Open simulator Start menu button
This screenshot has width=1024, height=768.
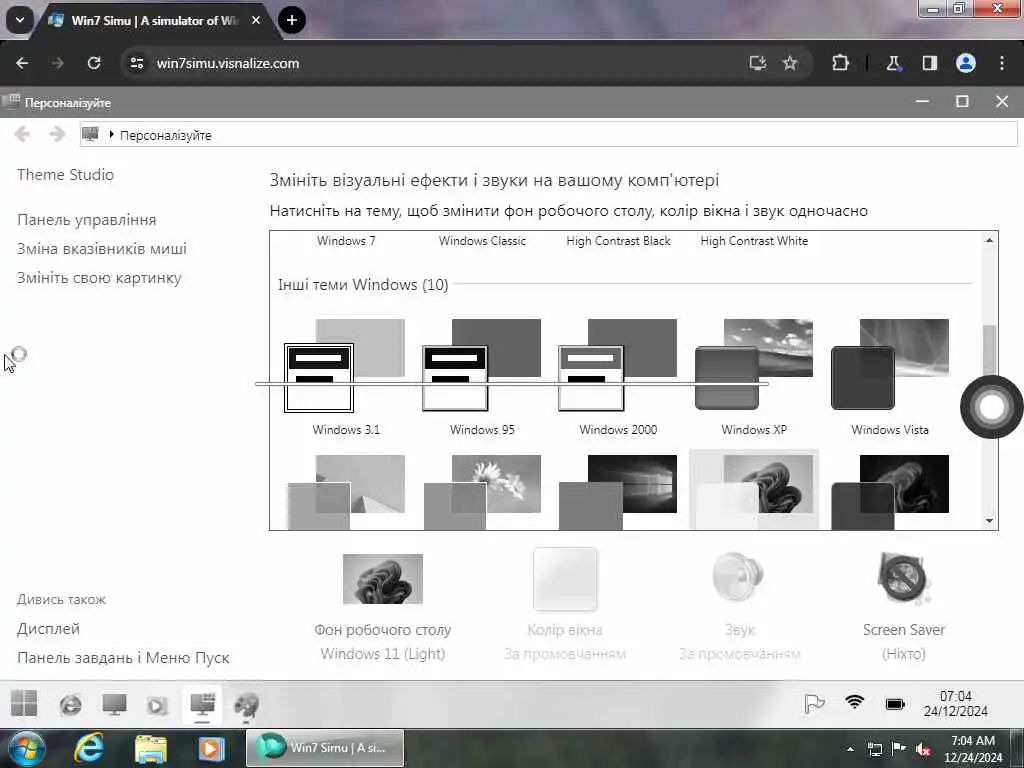(24, 703)
